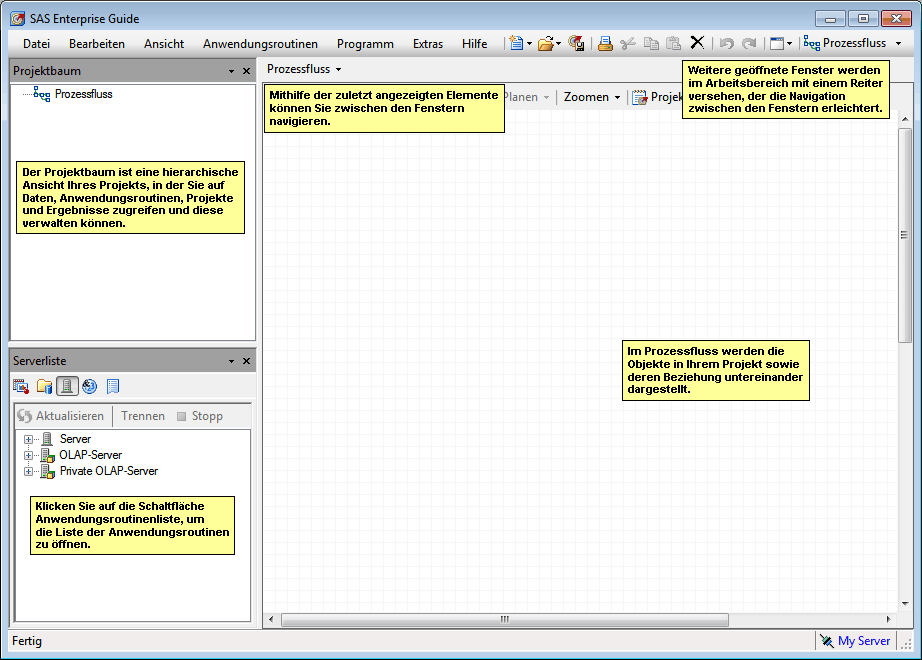Select the globe icon in the Serverliste toolbar

[88, 387]
